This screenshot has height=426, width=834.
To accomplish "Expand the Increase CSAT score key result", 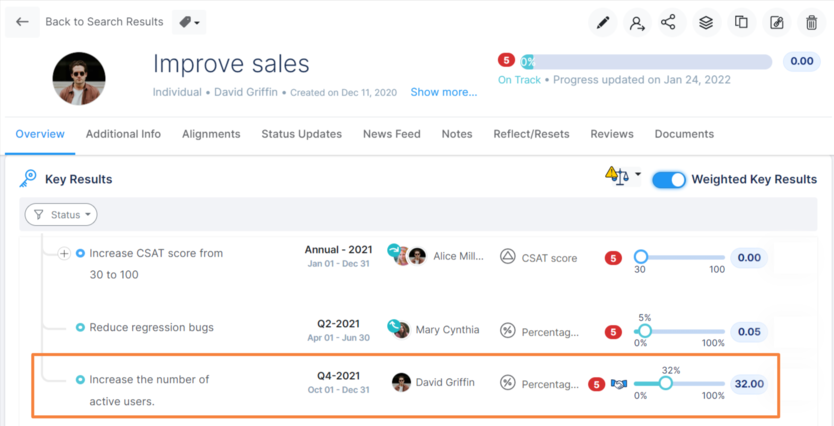I will click(x=64, y=254).
